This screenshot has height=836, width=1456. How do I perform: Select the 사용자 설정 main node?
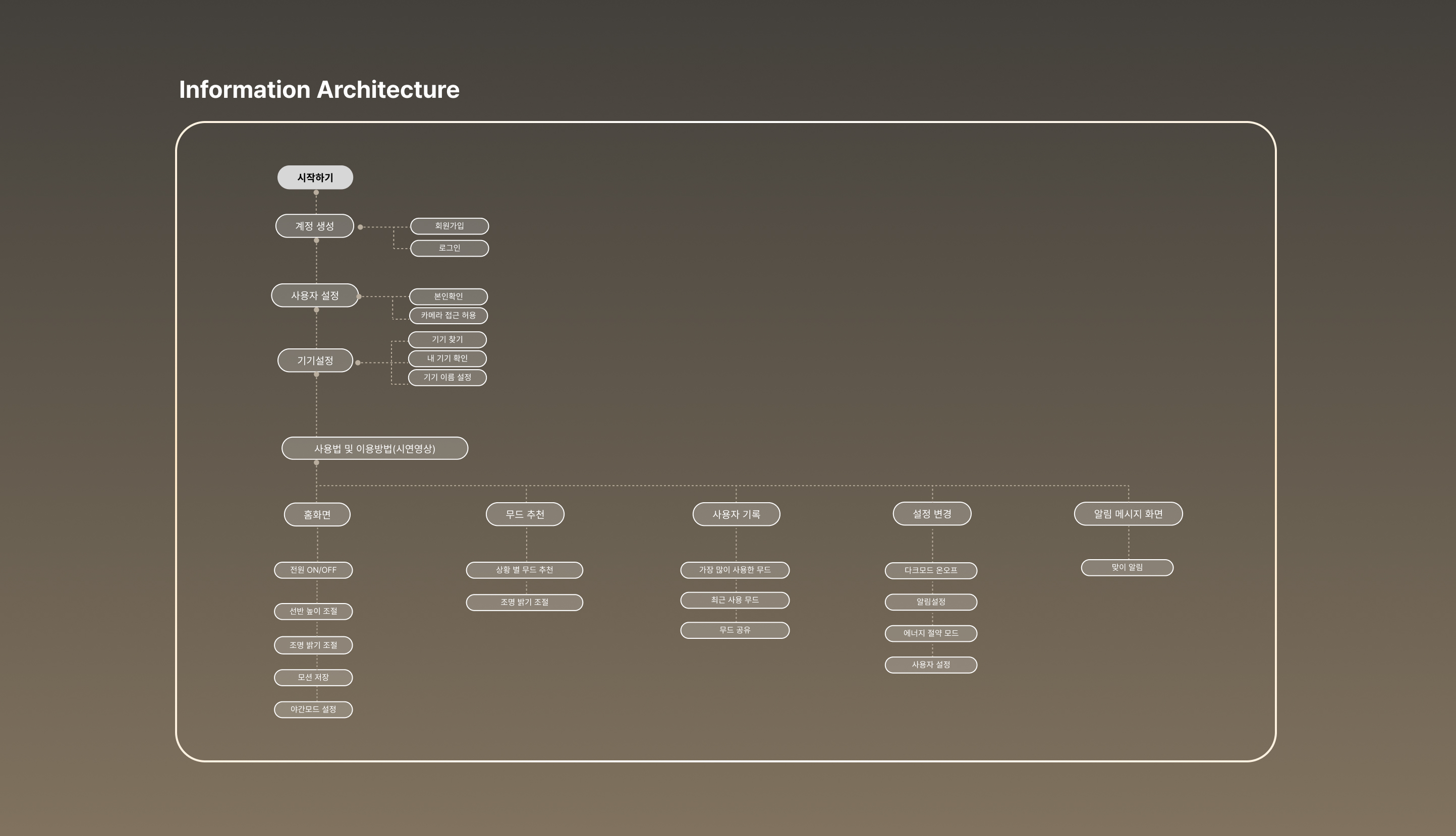click(315, 295)
